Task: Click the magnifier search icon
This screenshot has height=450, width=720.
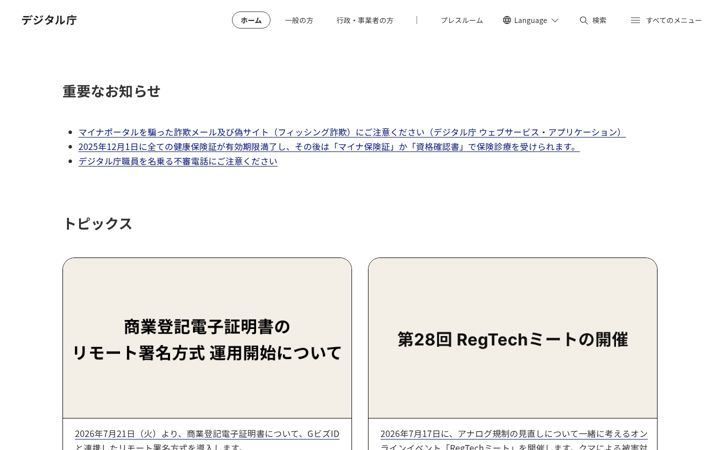Action: (x=584, y=20)
